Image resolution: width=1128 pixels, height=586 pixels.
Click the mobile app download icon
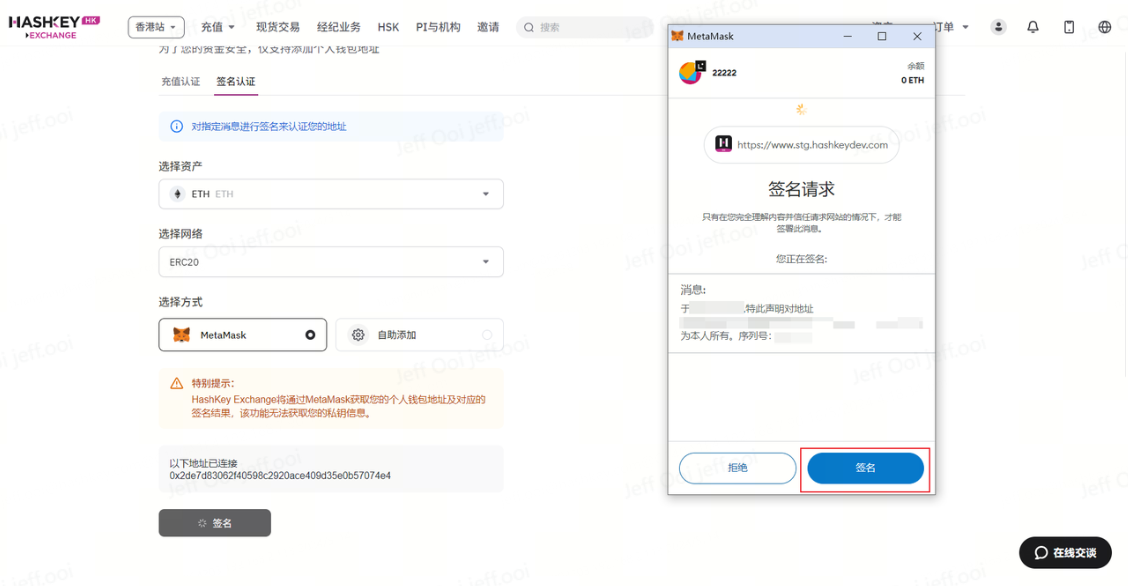click(x=1069, y=27)
